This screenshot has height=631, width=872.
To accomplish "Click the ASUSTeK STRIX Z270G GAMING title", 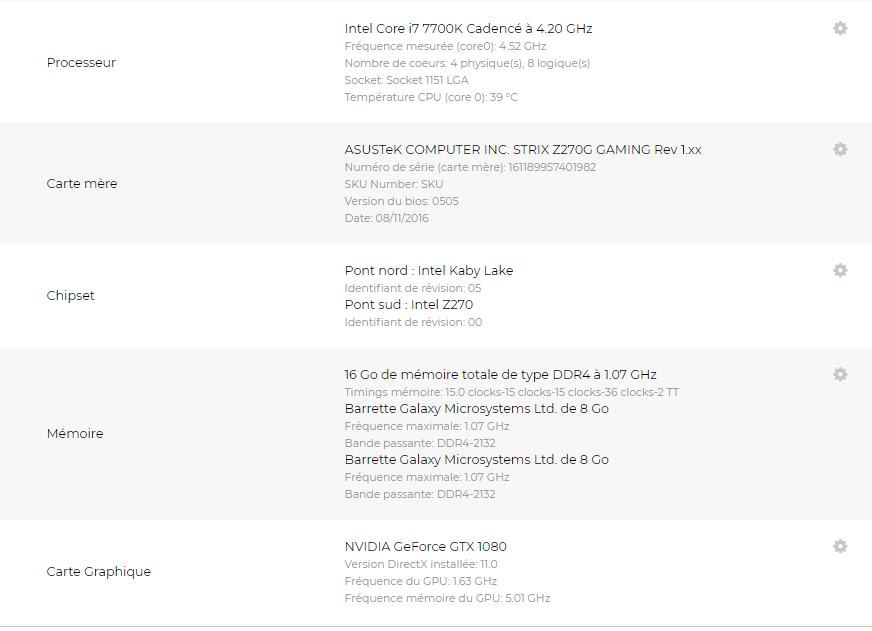I will pos(523,150).
